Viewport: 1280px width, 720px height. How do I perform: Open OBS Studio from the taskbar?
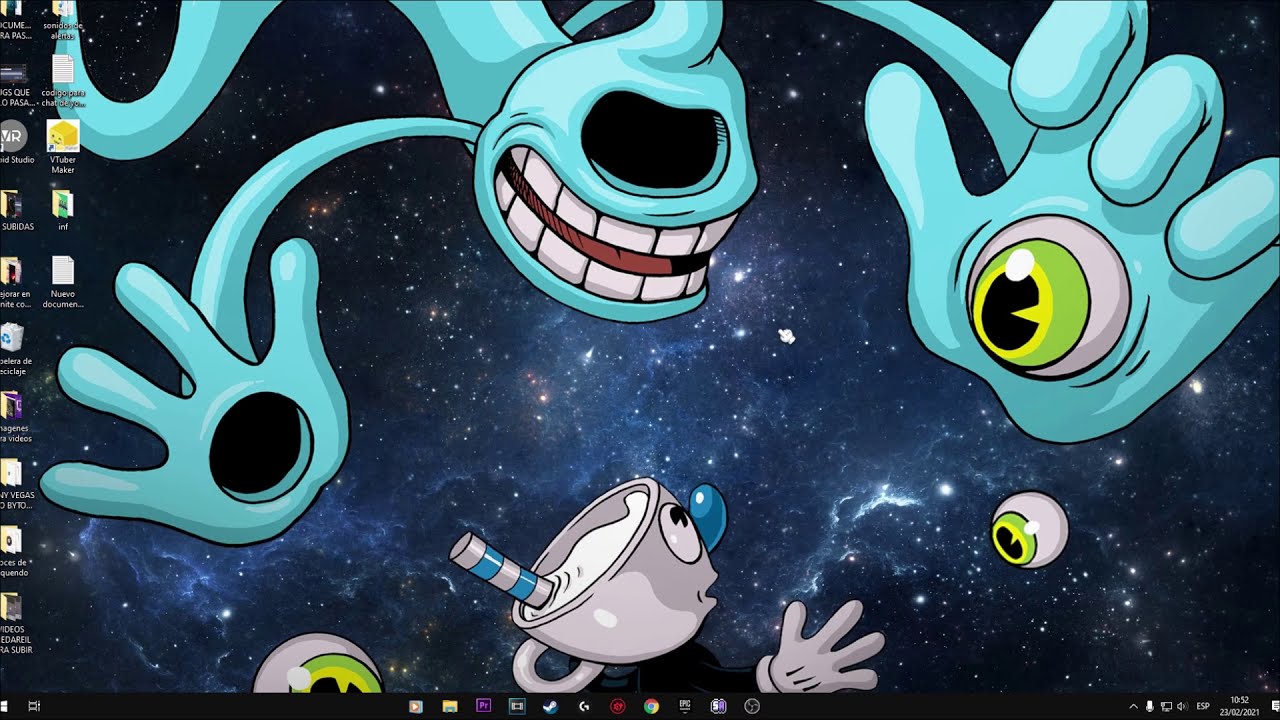coord(751,706)
